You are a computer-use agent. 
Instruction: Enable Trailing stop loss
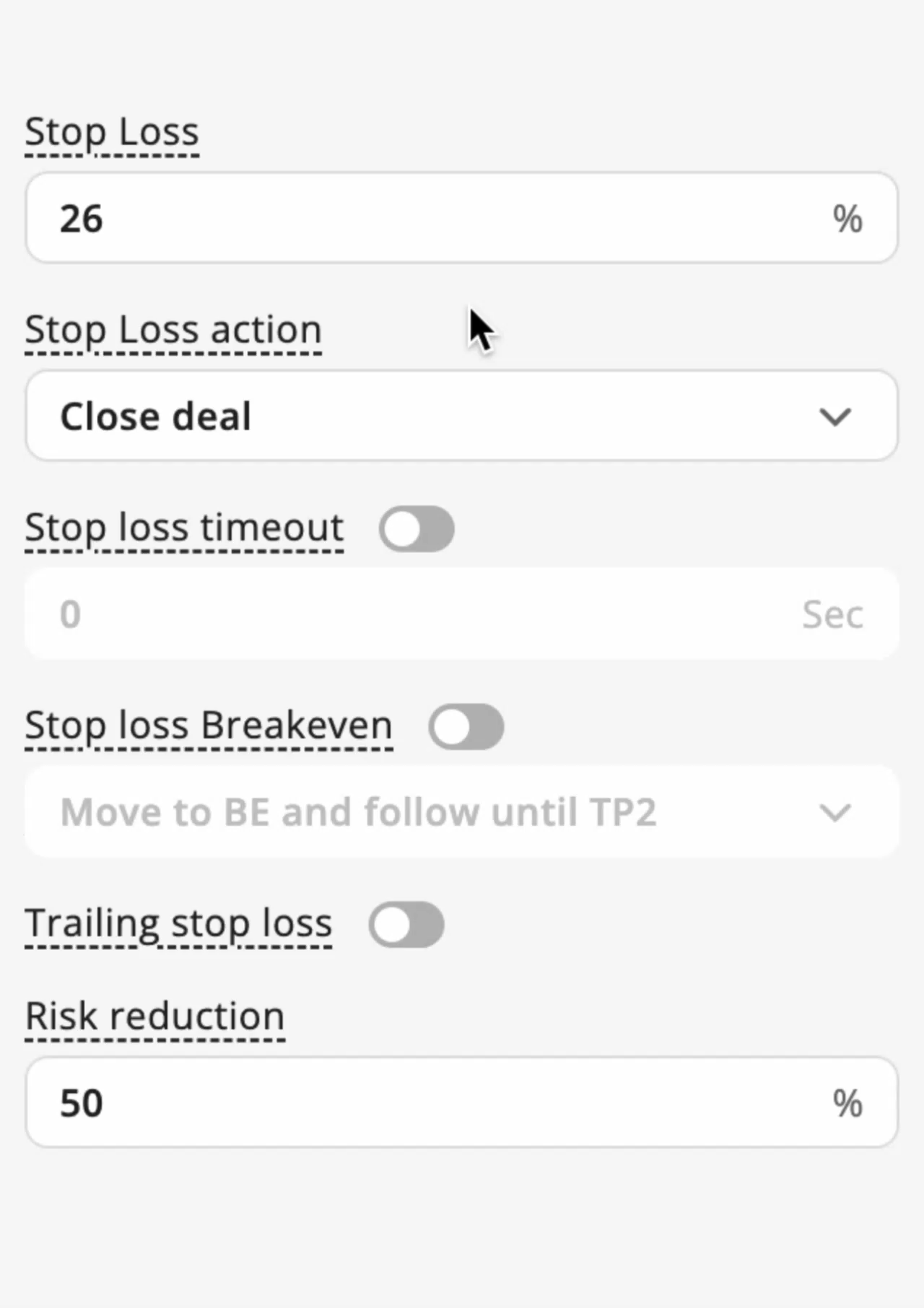pos(407,925)
